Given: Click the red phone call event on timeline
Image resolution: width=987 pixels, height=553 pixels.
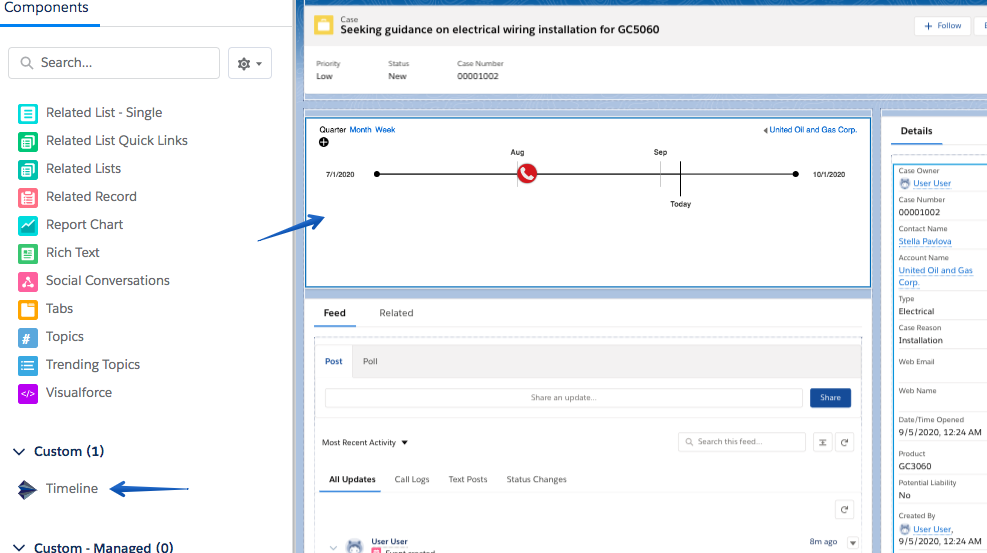Looking at the screenshot, I should click(x=527, y=174).
